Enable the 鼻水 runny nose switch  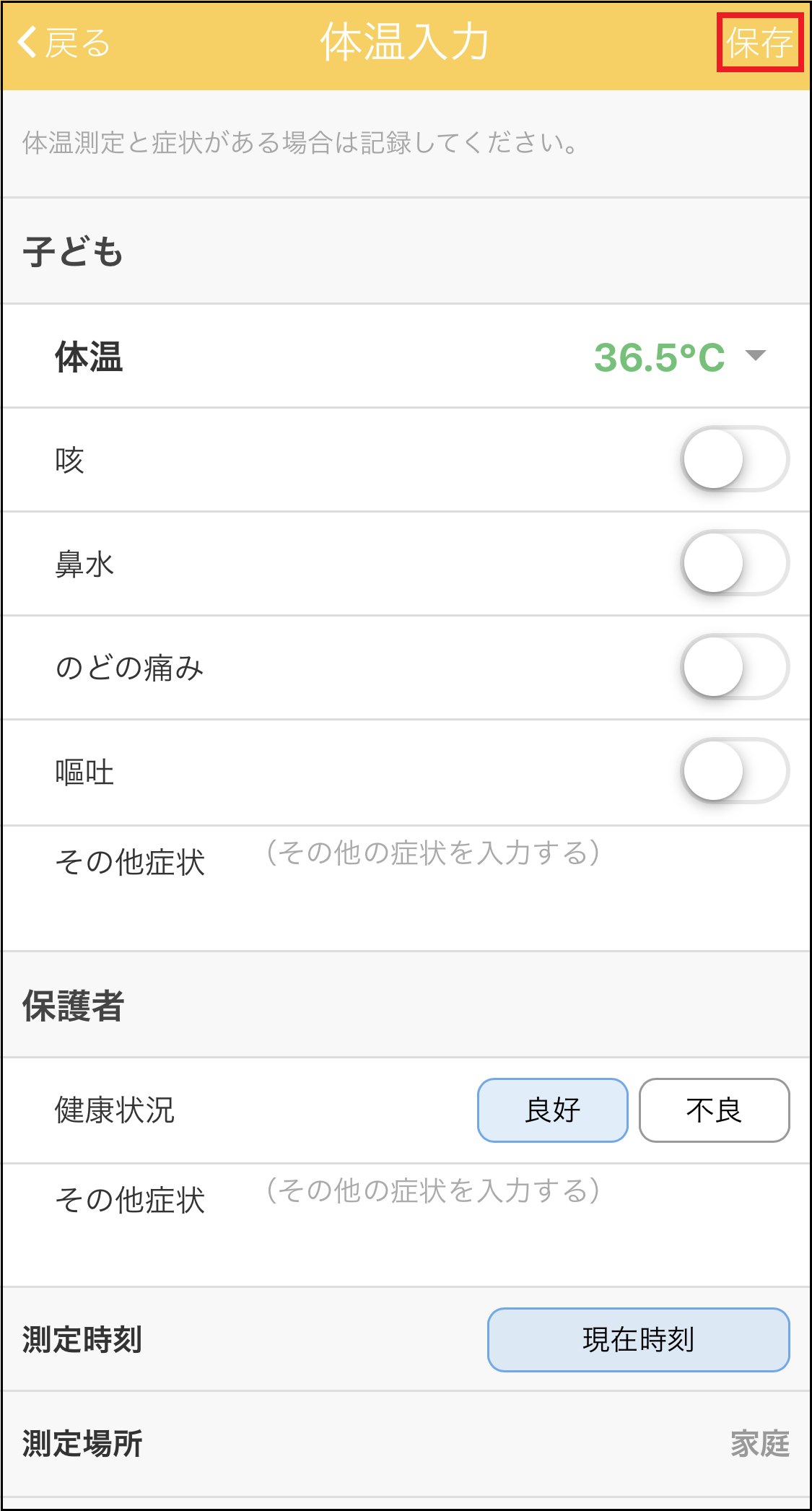coord(734,563)
